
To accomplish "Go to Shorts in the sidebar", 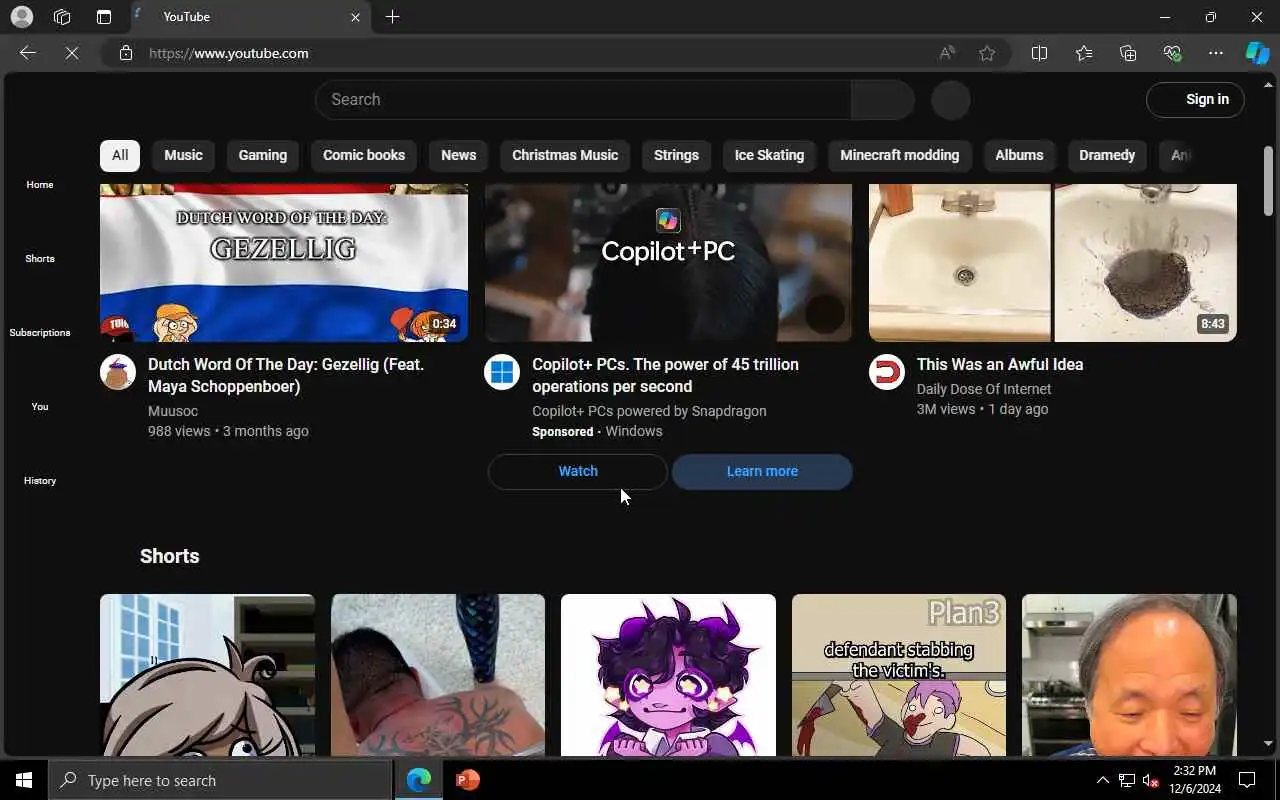I will click(x=40, y=259).
